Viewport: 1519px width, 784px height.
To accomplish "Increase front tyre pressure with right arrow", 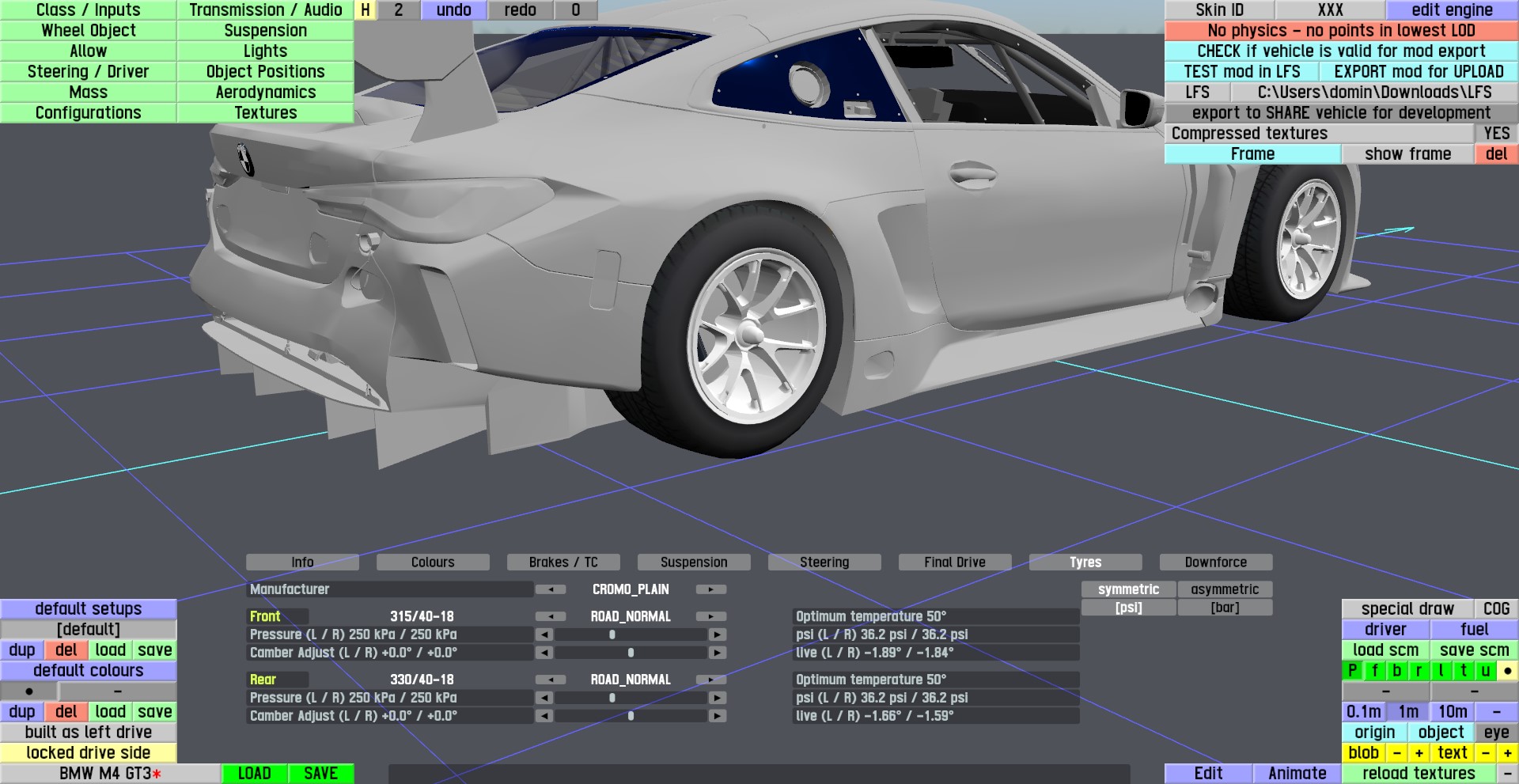I will 718,634.
